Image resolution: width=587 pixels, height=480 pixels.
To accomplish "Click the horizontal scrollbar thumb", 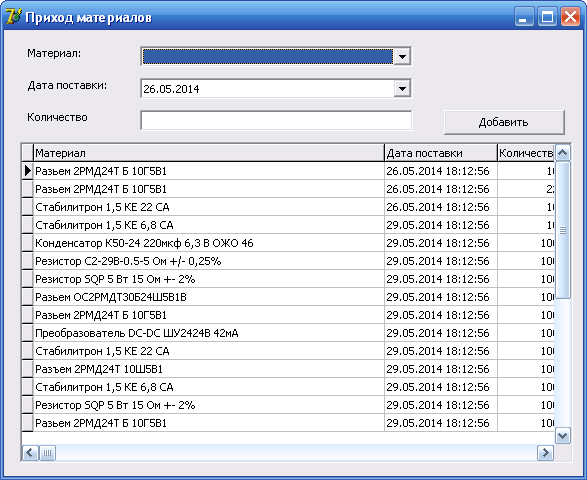I will pyautogui.click(x=47, y=453).
